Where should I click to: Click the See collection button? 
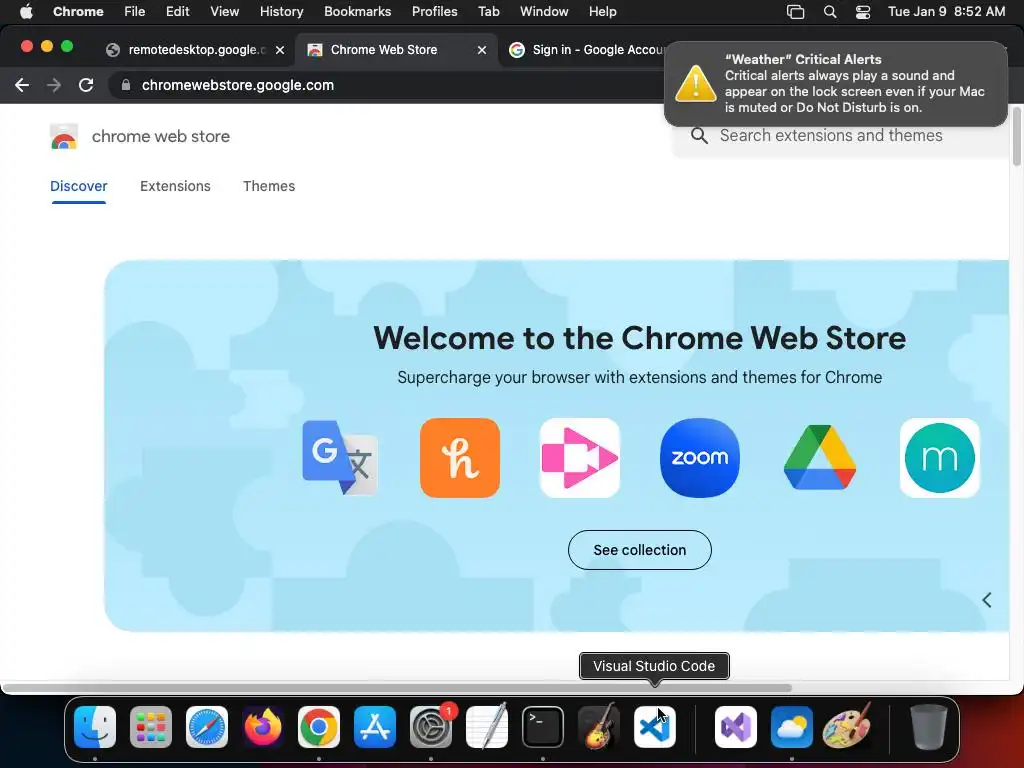639,550
